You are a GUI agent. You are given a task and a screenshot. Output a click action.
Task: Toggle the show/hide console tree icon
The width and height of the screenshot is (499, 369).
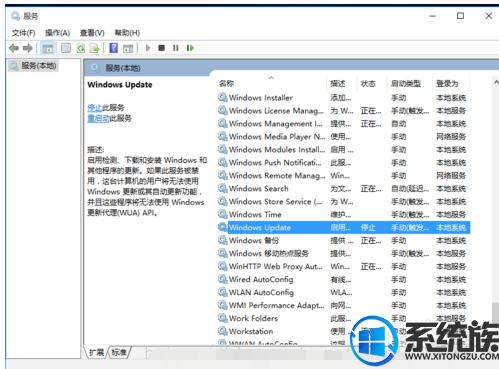pyautogui.click(x=47, y=48)
